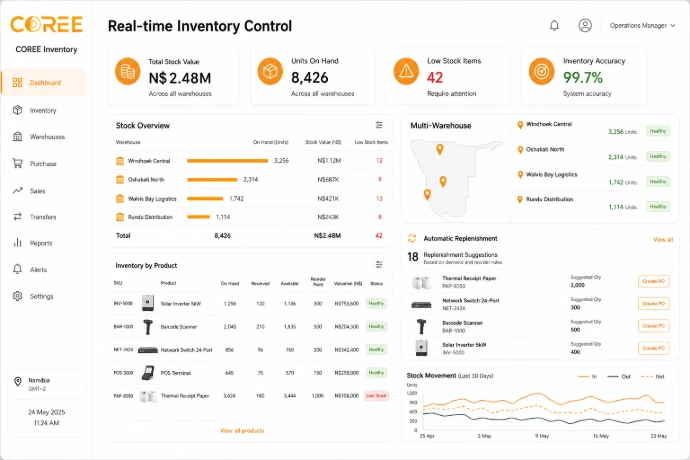Click Create PO for Solar Inverter 5kW

click(x=653, y=348)
